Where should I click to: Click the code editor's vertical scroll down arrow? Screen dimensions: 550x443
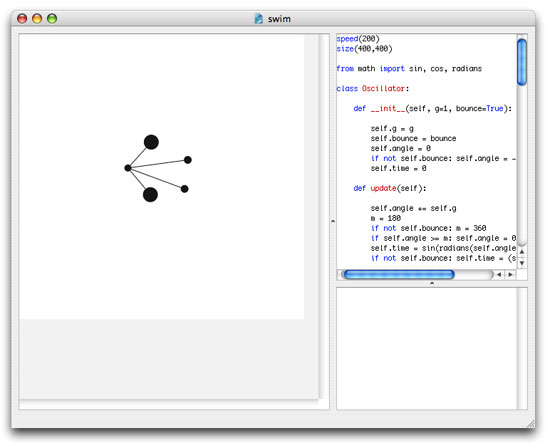pos(522,263)
